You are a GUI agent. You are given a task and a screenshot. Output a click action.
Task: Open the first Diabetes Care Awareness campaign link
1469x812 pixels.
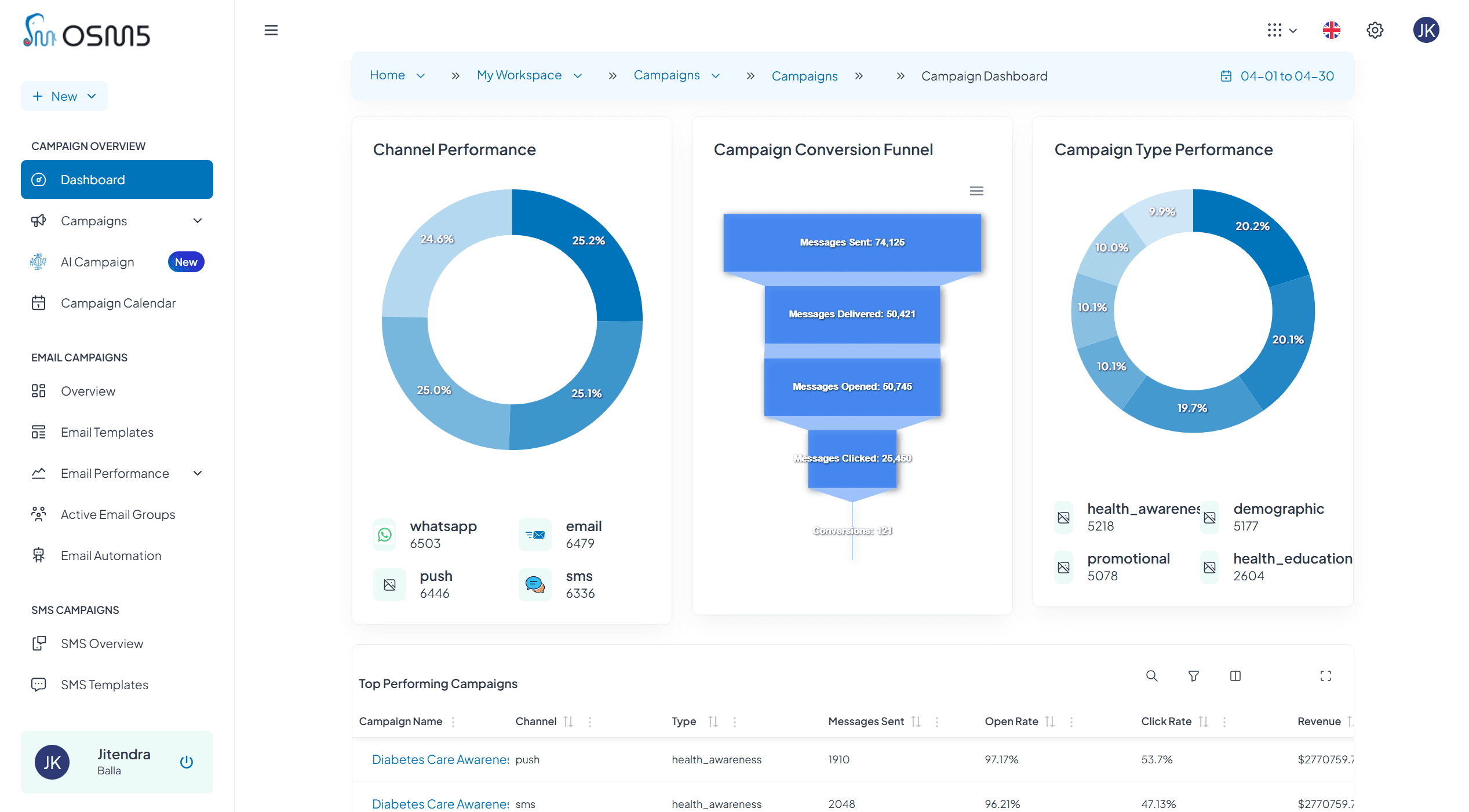pos(440,759)
